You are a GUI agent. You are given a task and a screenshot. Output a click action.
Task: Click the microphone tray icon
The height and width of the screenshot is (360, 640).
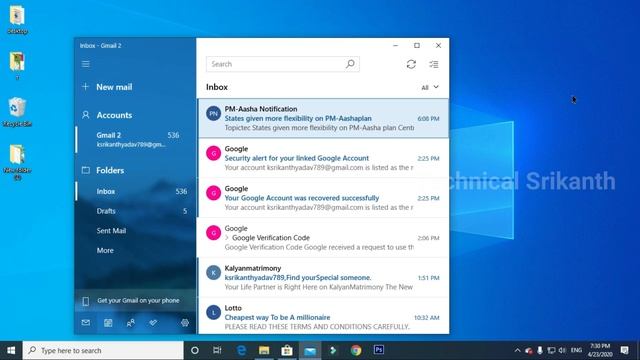[540, 350]
